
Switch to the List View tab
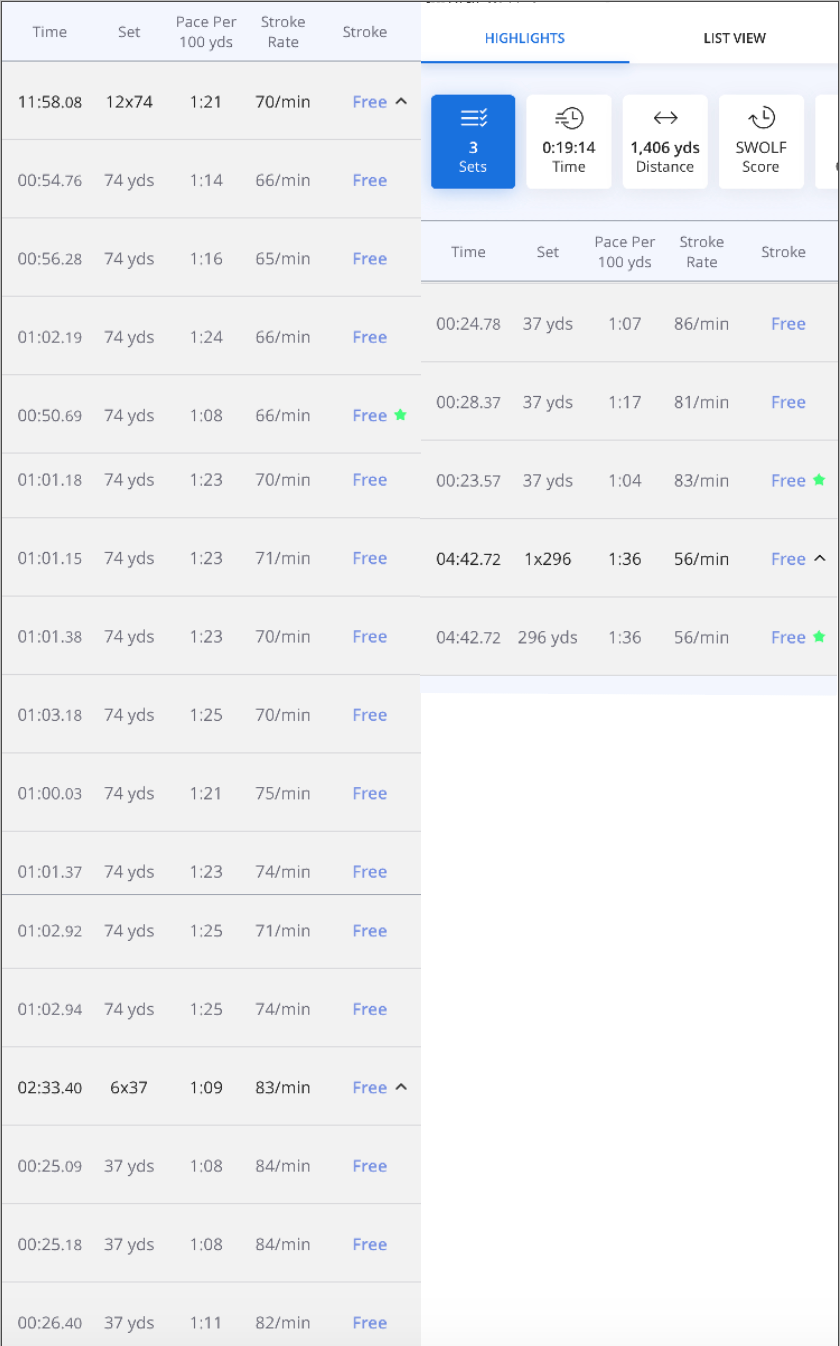pyautogui.click(x=735, y=38)
